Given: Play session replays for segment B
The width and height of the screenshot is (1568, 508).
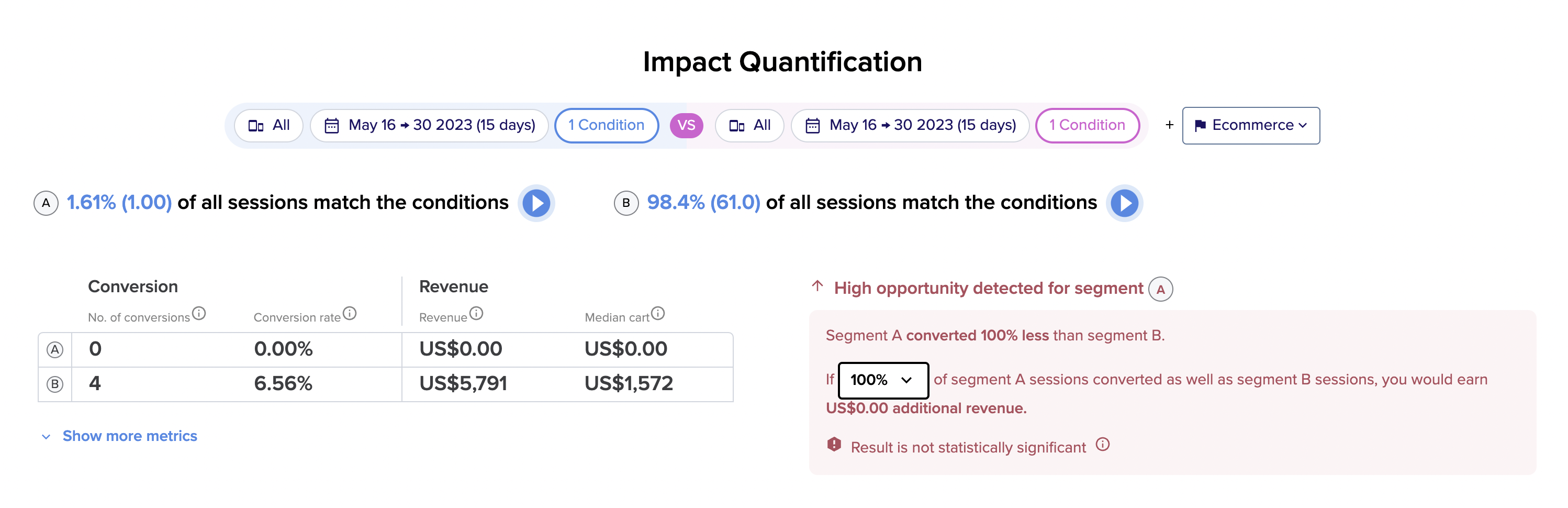Looking at the screenshot, I should (x=1124, y=203).
